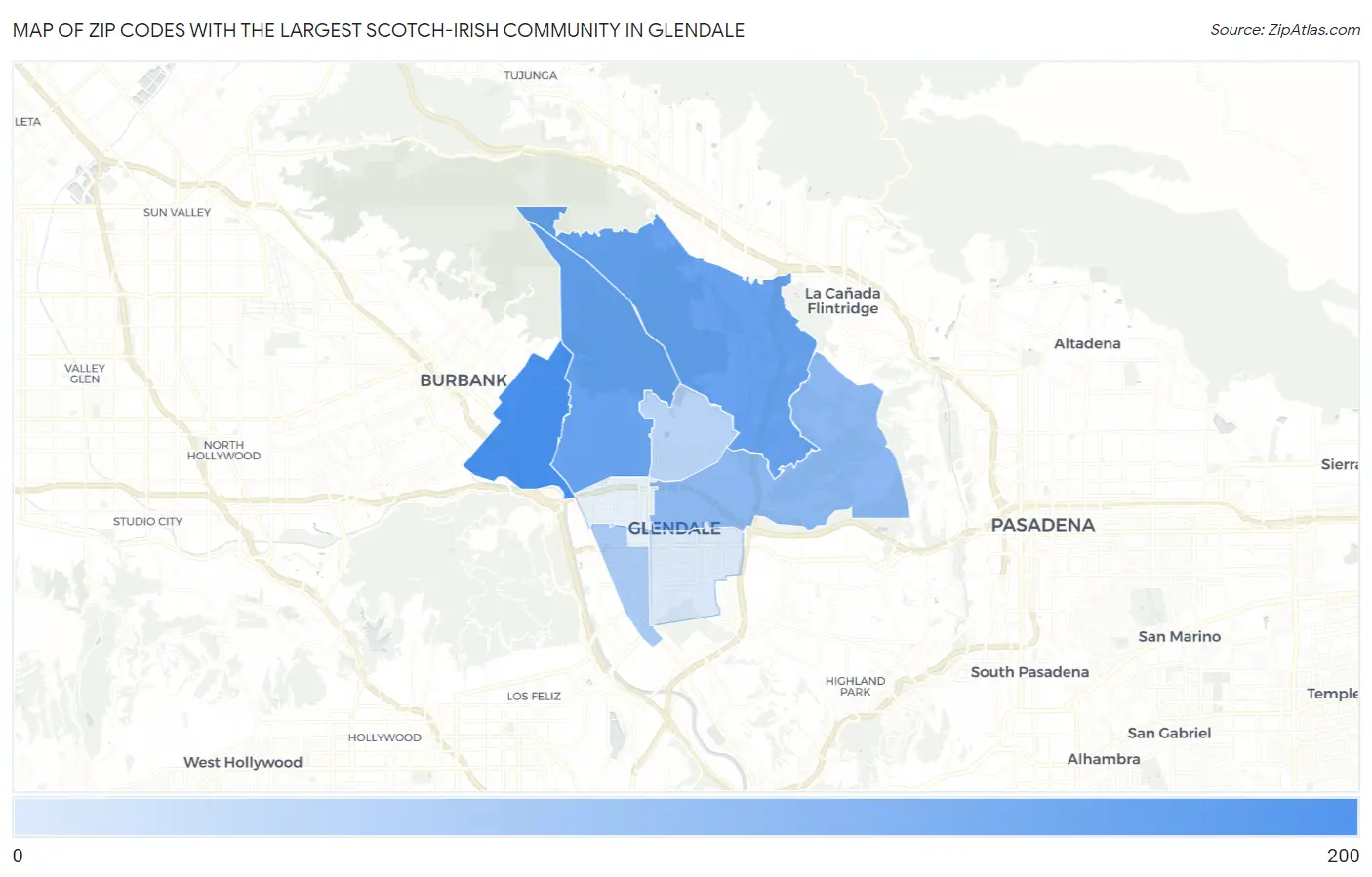Click the legend maximum value 200
1372x877 pixels.
[1343, 856]
